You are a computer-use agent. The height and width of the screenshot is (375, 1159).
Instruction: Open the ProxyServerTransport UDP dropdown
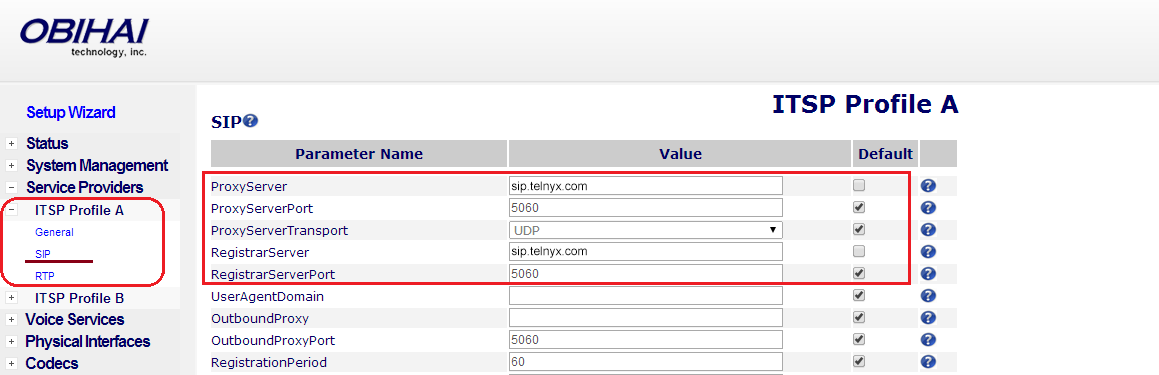point(645,230)
